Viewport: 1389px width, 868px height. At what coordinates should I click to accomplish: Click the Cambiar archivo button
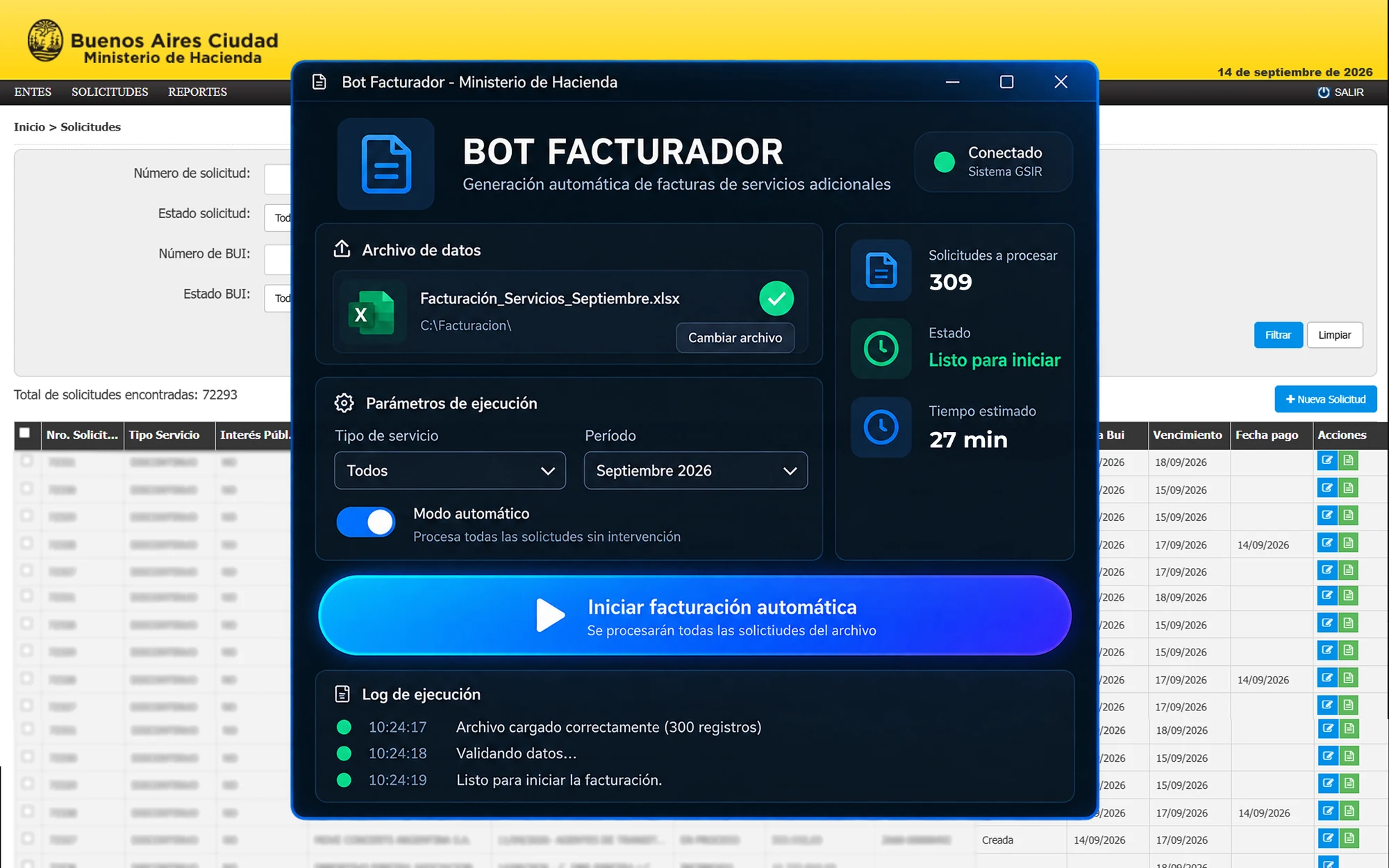point(735,337)
